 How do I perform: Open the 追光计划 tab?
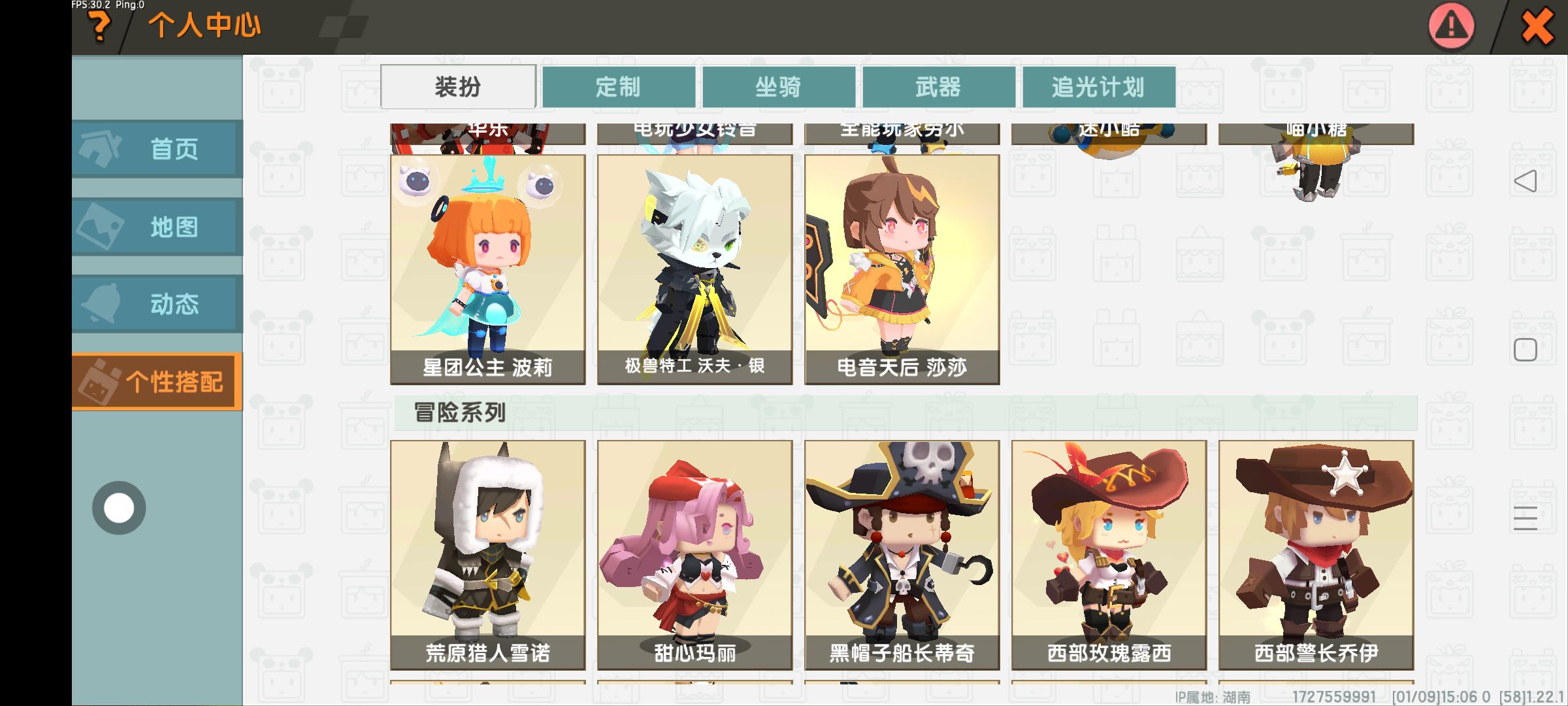tap(1099, 87)
